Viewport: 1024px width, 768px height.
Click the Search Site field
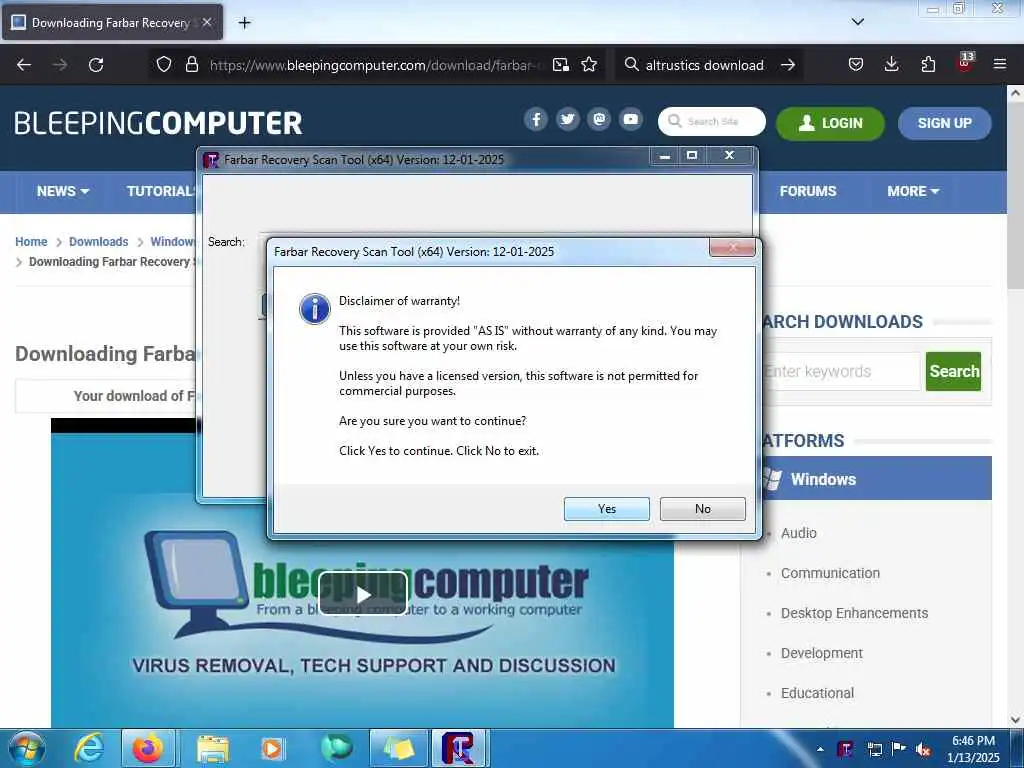[x=712, y=121]
